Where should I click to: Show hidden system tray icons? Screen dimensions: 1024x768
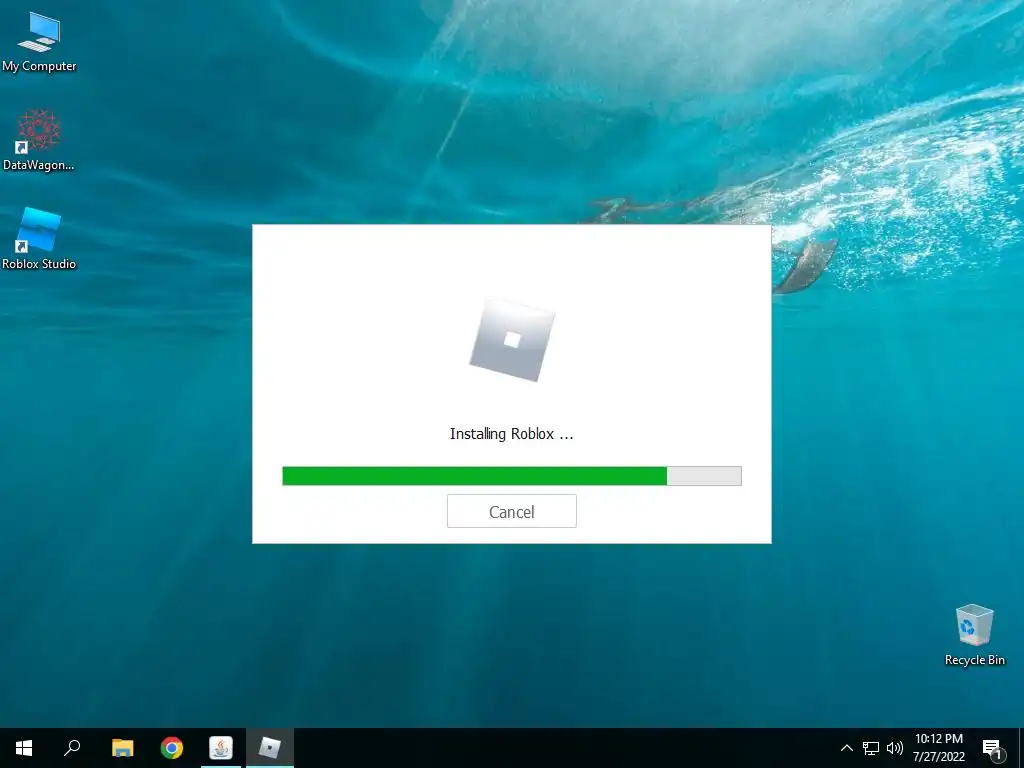pos(846,748)
